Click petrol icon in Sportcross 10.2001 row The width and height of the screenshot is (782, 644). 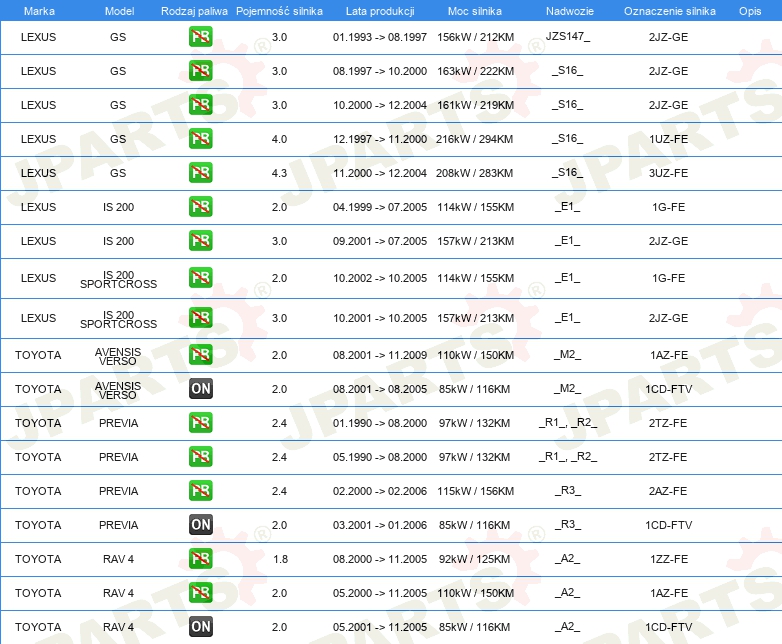[x=200, y=317]
